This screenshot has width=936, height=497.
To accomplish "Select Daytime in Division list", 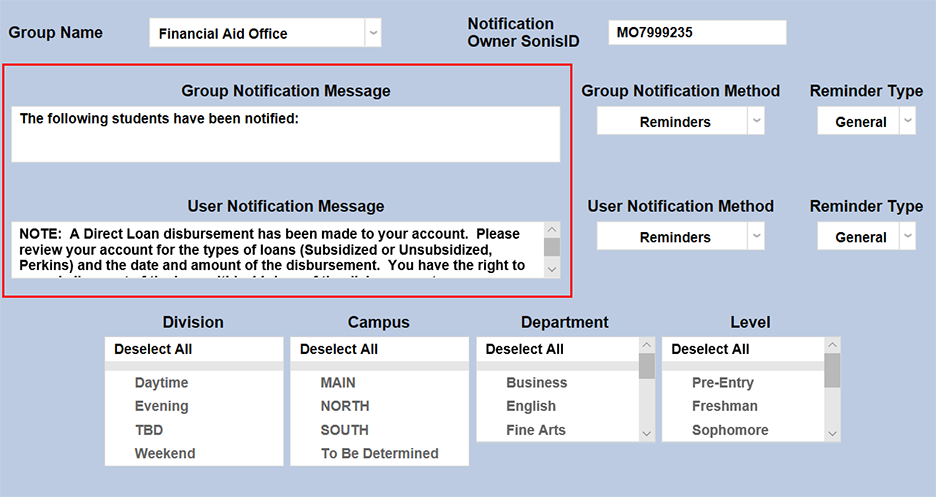I will 161,382.
